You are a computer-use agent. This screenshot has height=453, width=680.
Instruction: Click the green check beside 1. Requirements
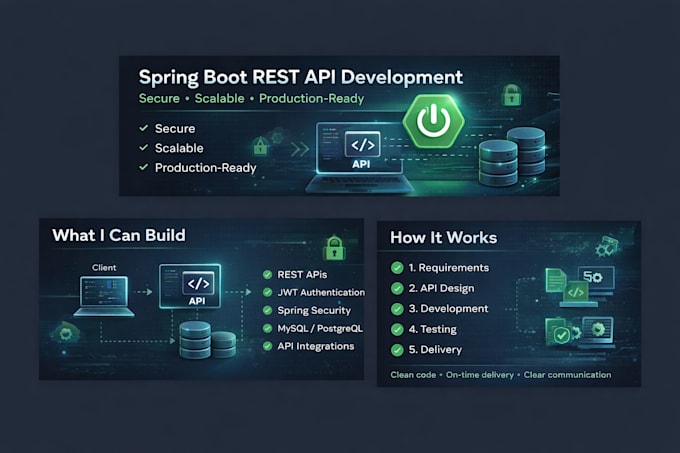pos(397,268)
